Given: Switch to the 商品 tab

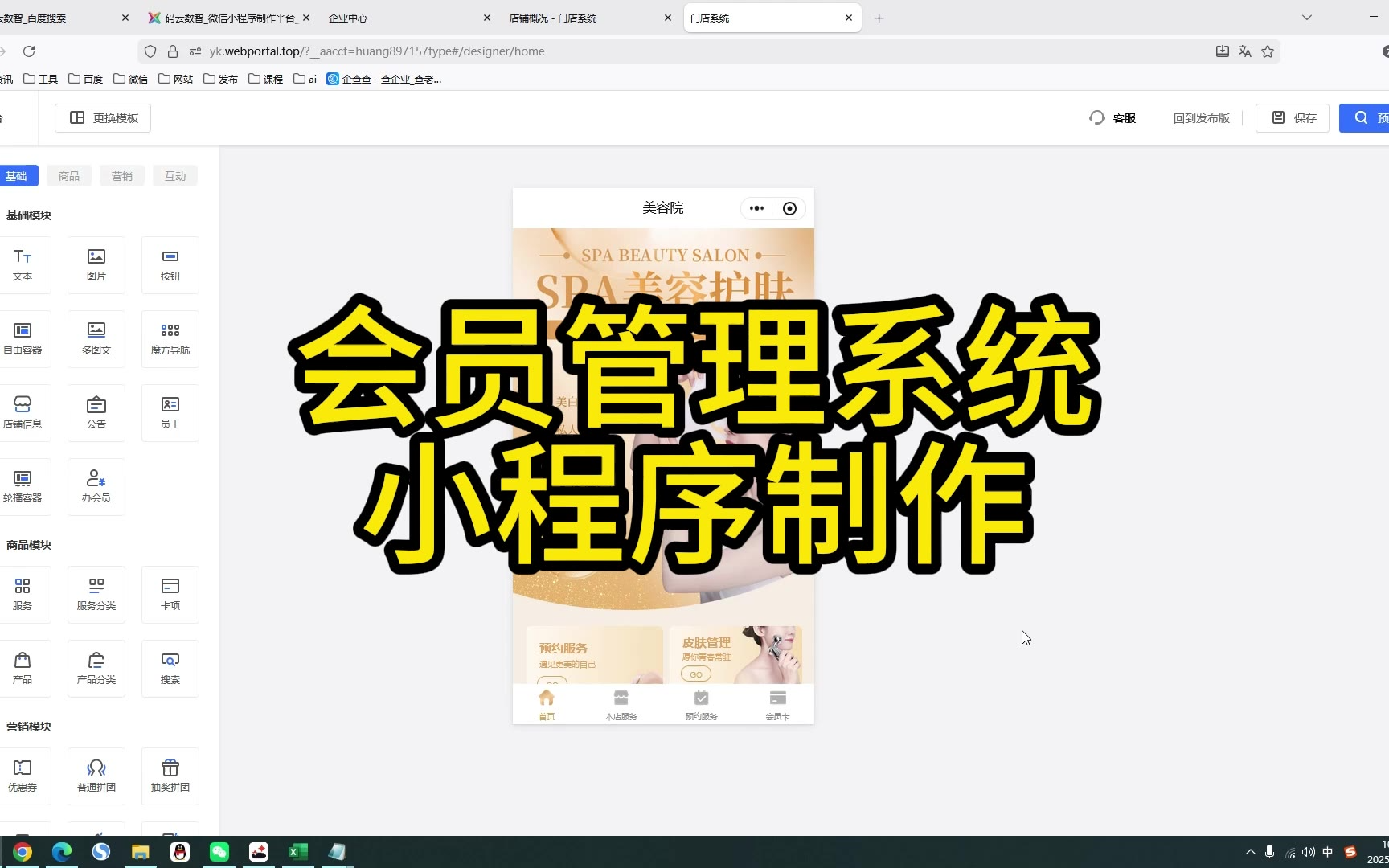Looking at the screenshot, I should [x=69, y=176].
